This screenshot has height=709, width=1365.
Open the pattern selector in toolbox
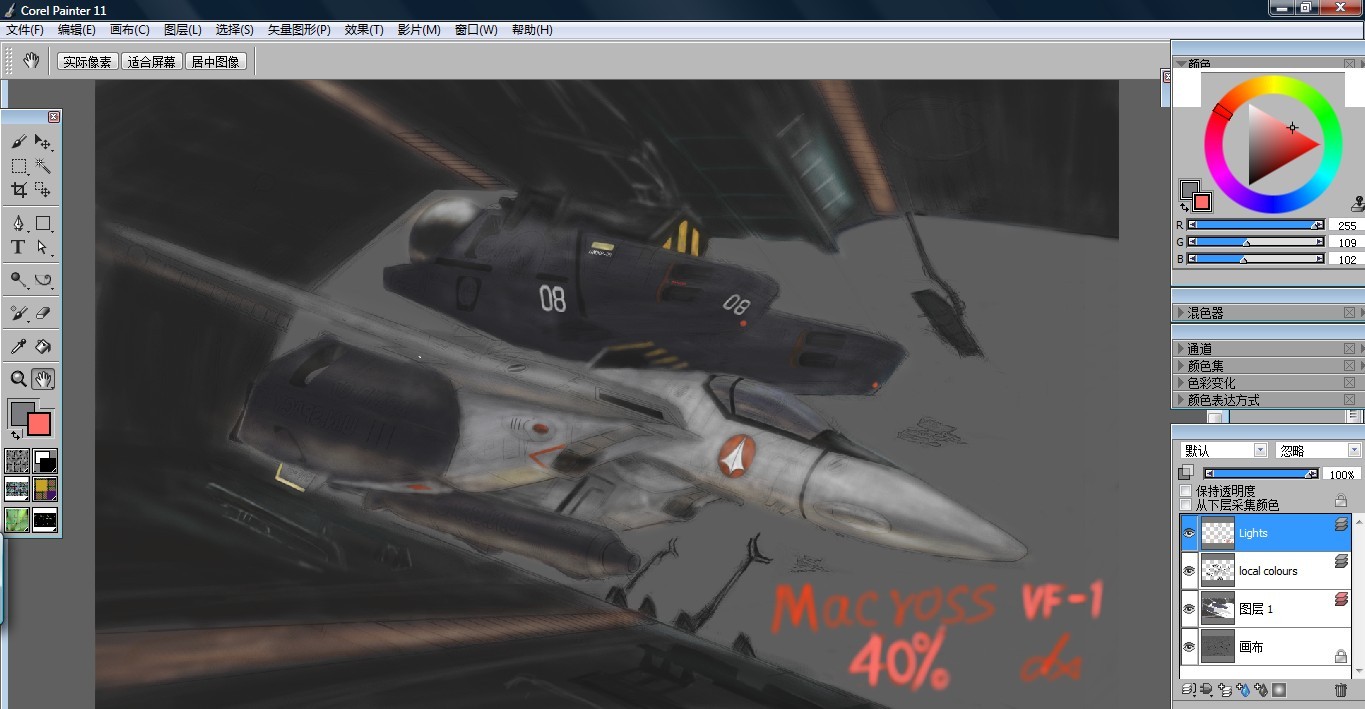coord(18,490)
